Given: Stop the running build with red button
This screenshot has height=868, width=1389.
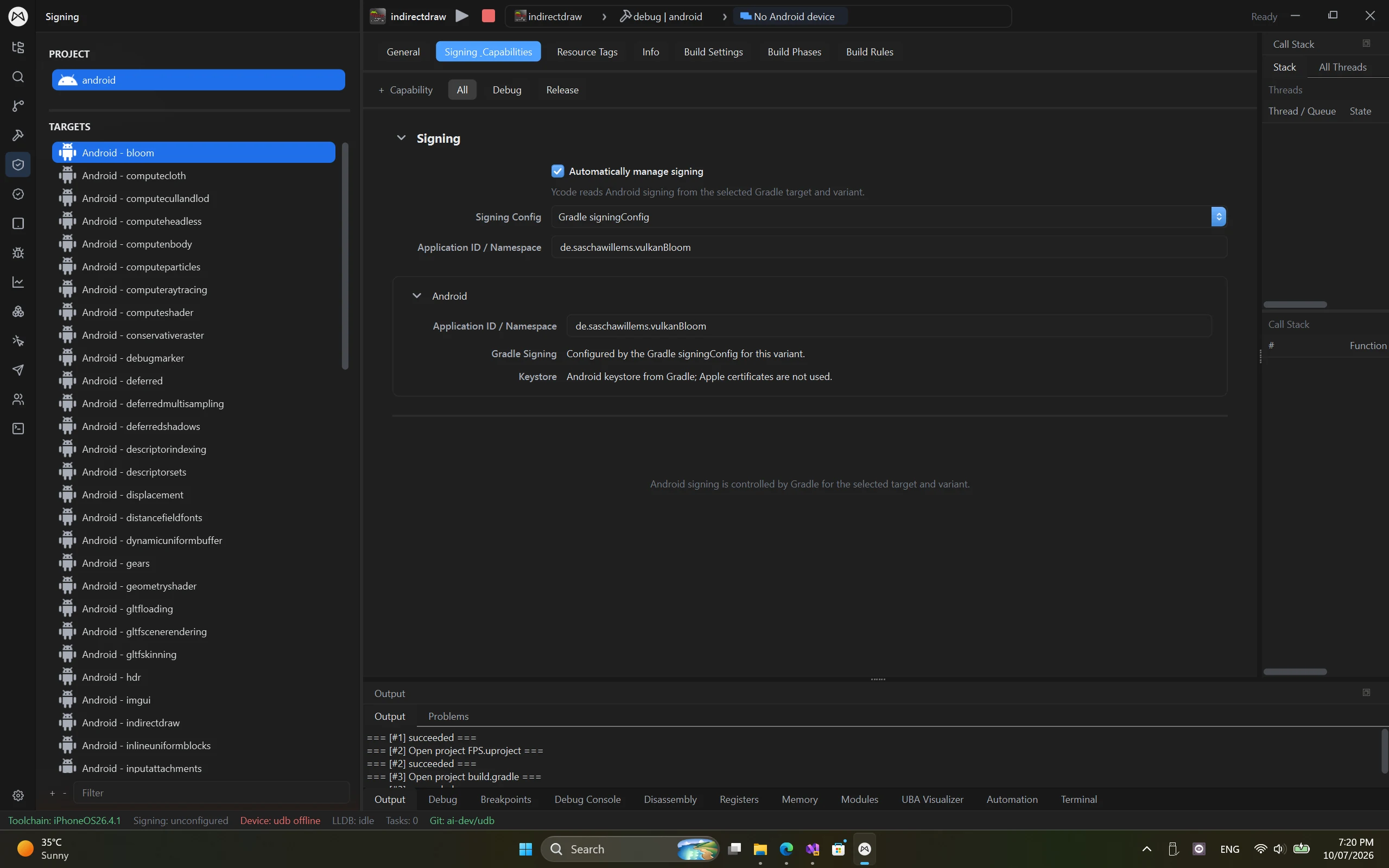Looking at the screenshot, I should 489,16.
